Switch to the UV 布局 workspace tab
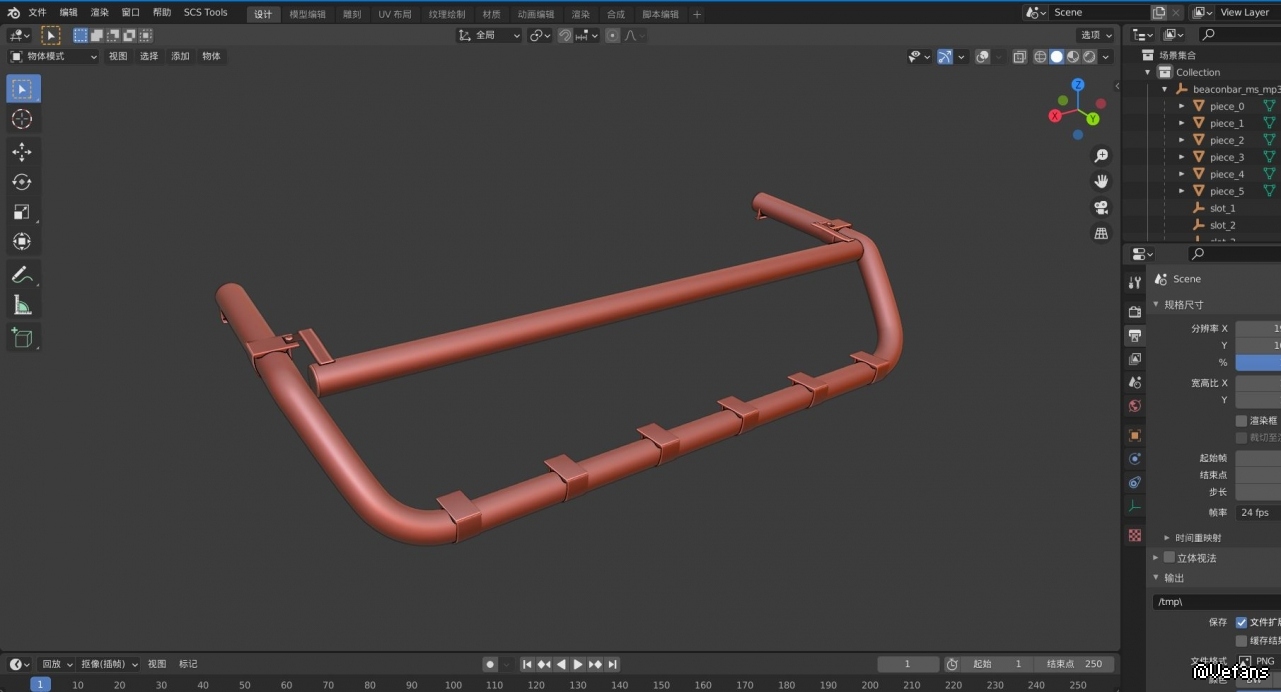Viewport: 1281px width, 692px height. tap(394, 14)
